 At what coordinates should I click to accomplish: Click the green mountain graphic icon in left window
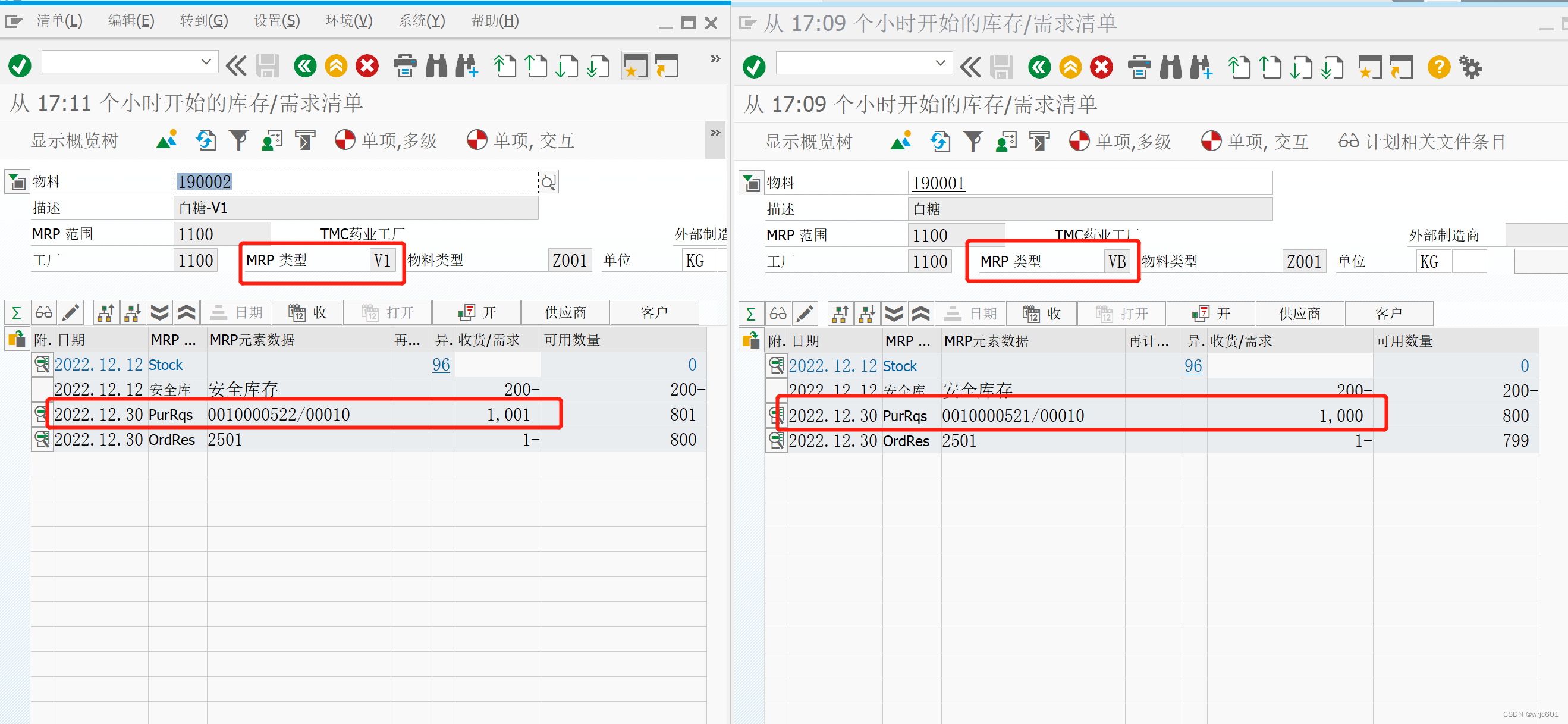click(x=166, y=139)
